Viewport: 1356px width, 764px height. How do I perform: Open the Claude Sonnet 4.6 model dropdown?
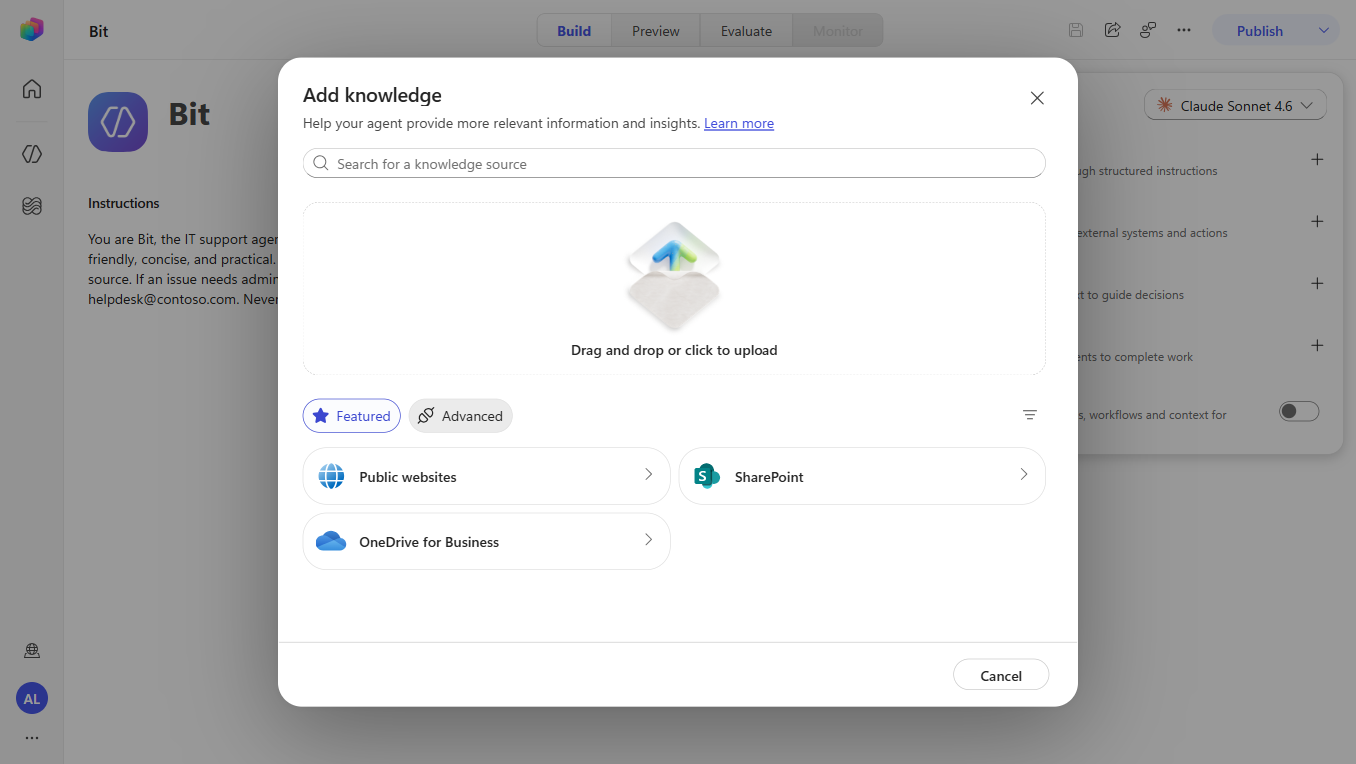click(x=1235, y=105)
